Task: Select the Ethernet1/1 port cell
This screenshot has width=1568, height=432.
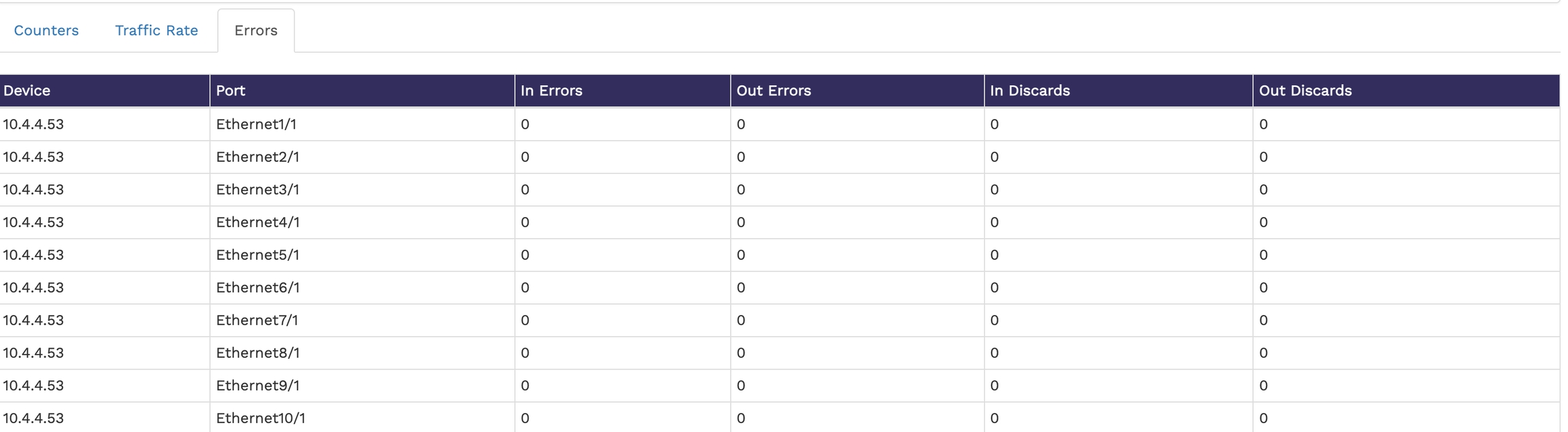Action: pyautogui.click(x=257, y=124)
